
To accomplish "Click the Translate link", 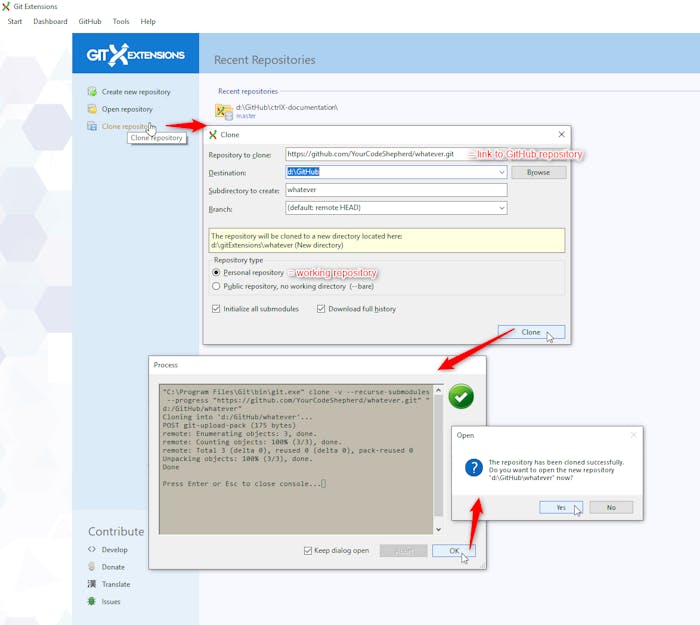I will point(116,584).
